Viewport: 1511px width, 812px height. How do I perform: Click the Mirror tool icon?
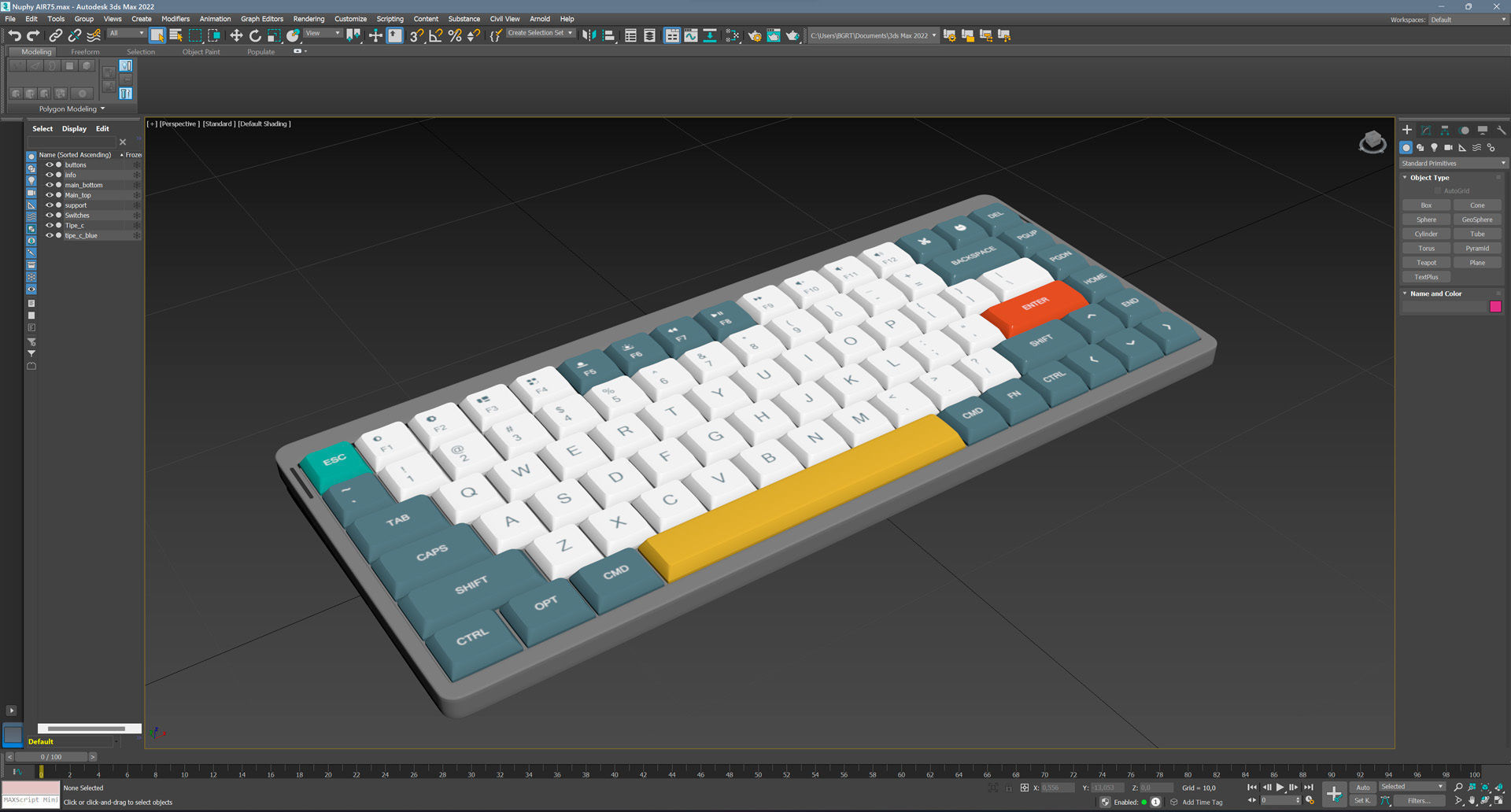pos(589,35)
